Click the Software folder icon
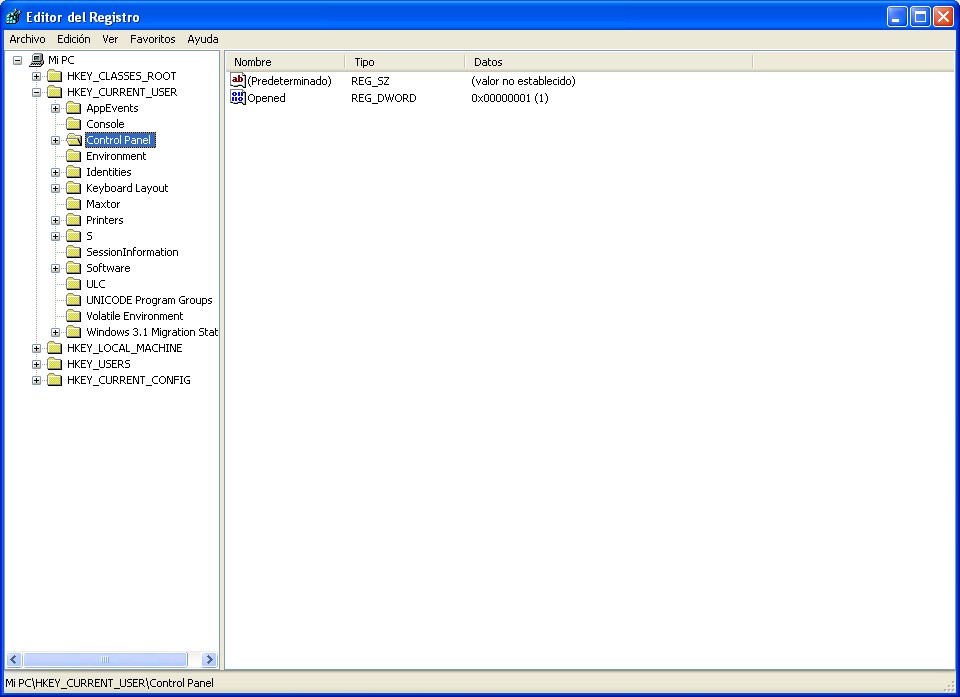This screenshot has width=960, height=697. (x=73, y=268)
